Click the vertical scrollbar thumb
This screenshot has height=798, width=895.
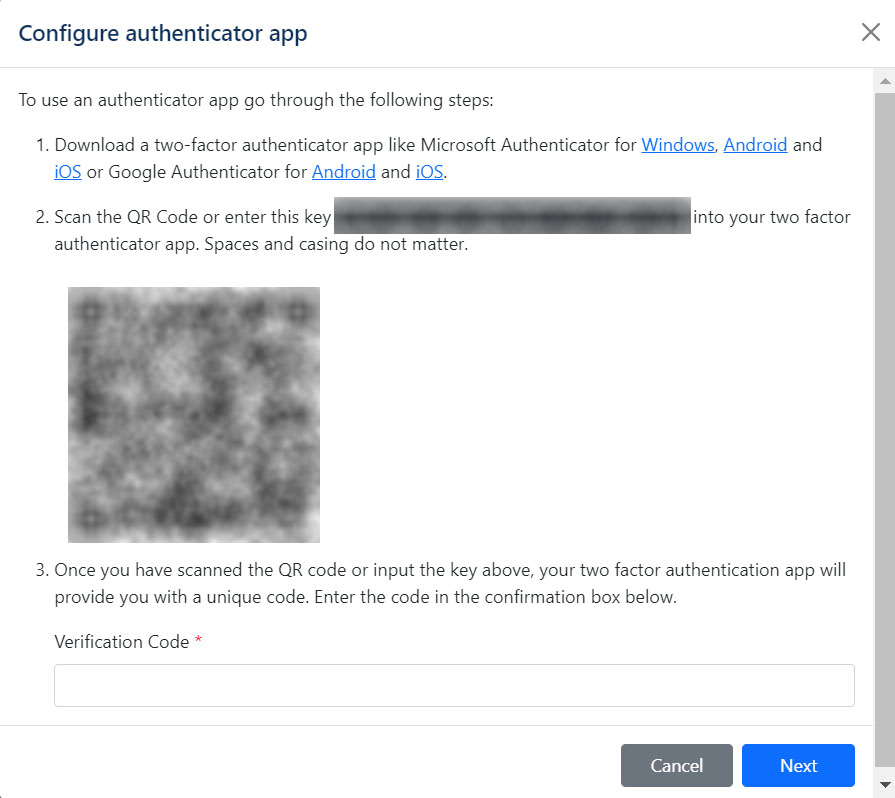tap(885, 431)
